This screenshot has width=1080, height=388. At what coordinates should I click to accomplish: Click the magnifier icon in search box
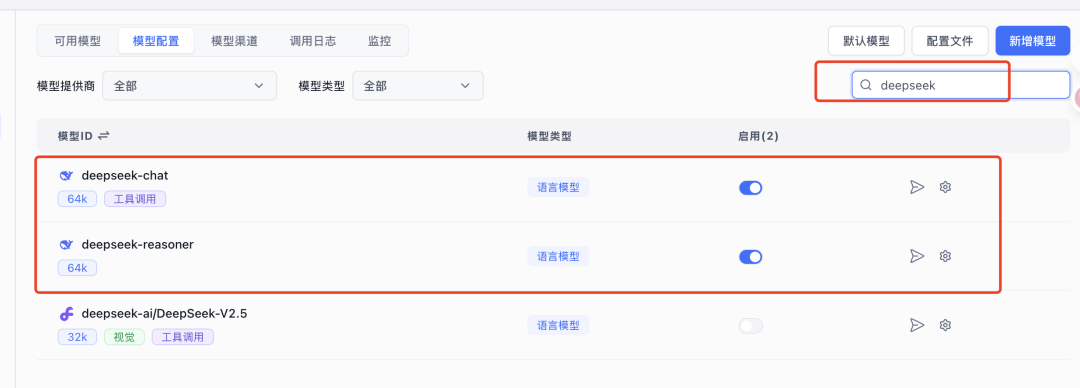tap(866, 85)
